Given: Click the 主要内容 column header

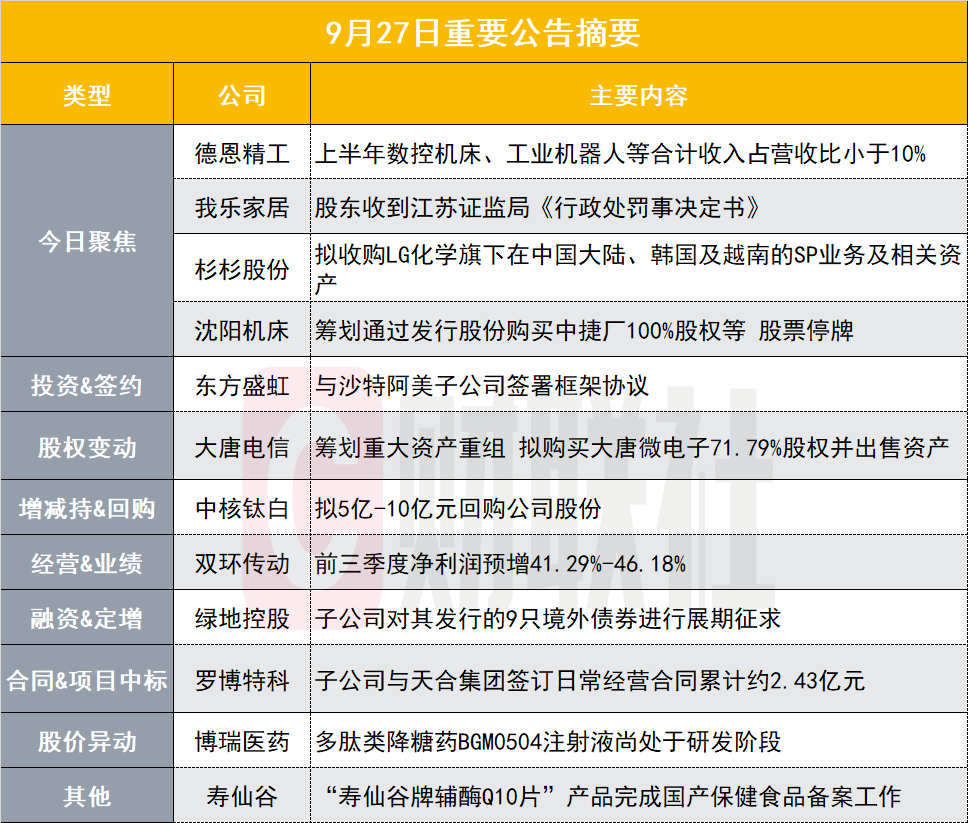Looking at the screenshot, I should pyautogui.click(x=638, y=95).
